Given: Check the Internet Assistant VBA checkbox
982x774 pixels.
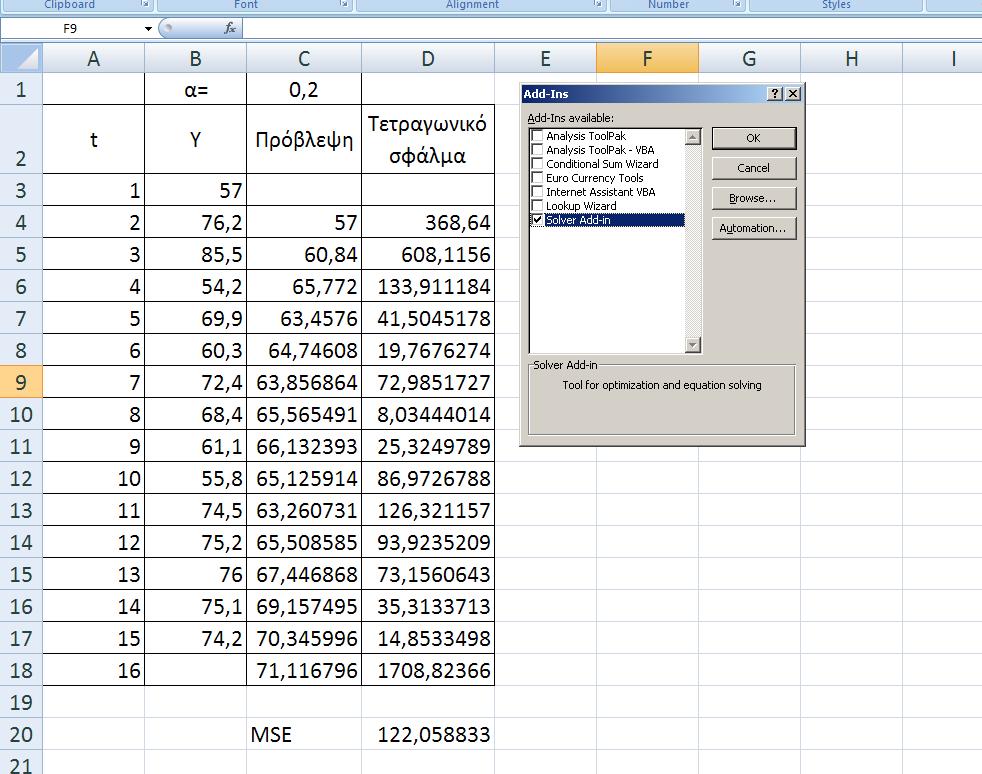Looking at the screenshot, I should pos(537,192).
